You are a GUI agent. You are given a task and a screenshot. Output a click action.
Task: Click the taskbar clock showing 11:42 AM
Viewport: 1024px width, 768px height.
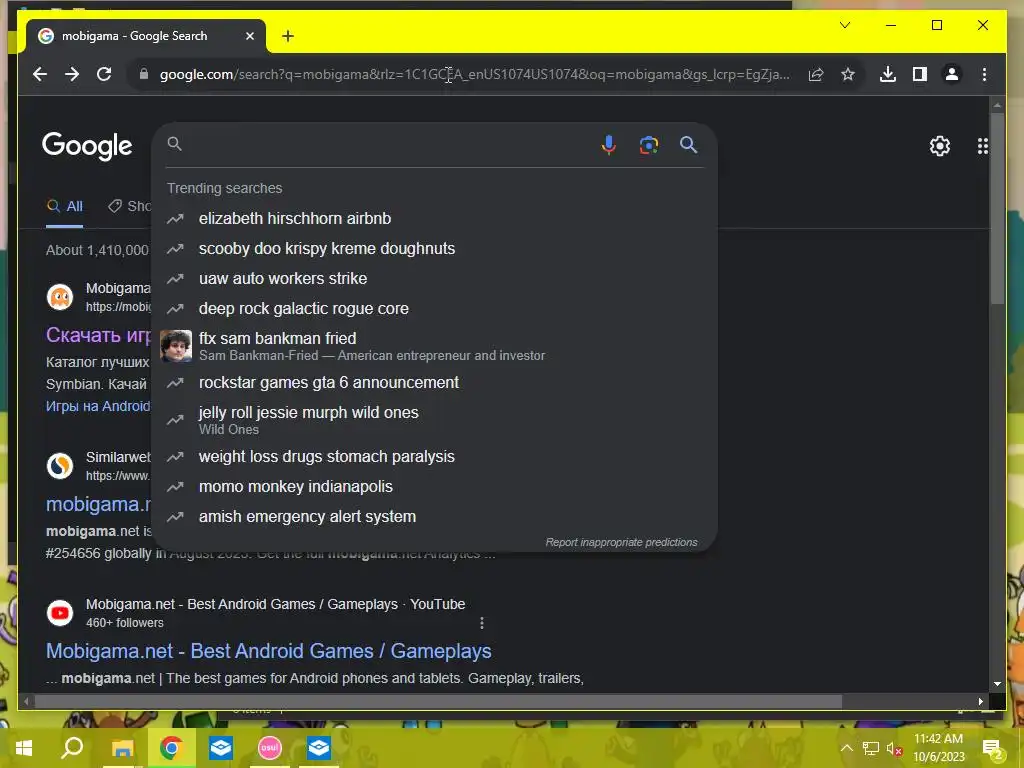tap(938, 748)
